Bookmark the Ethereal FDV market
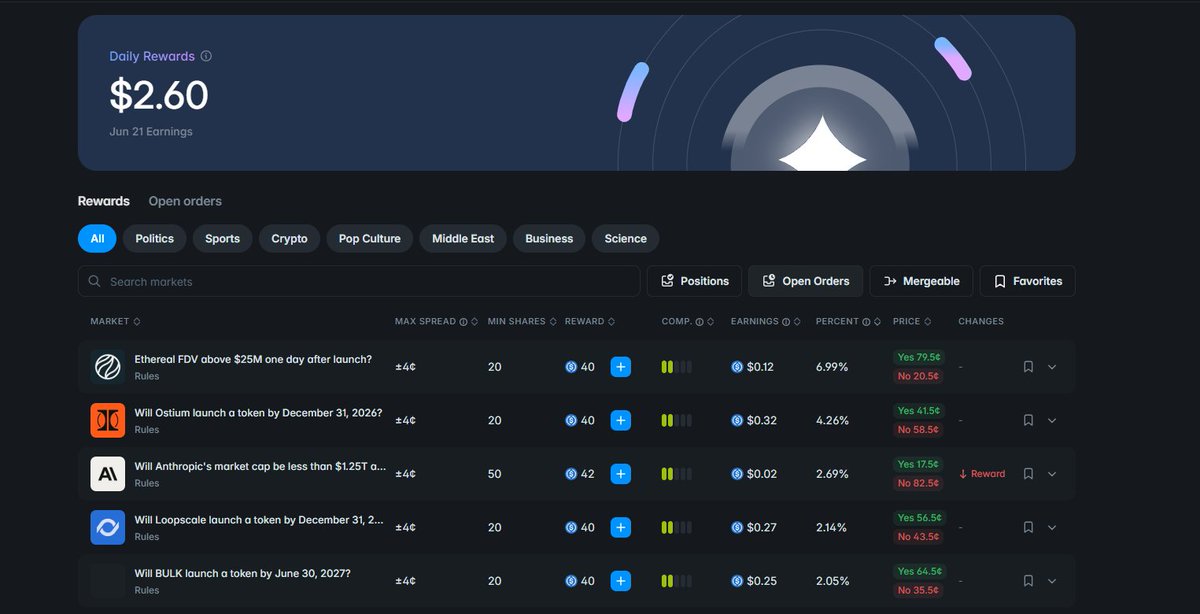 (1028, 367)
